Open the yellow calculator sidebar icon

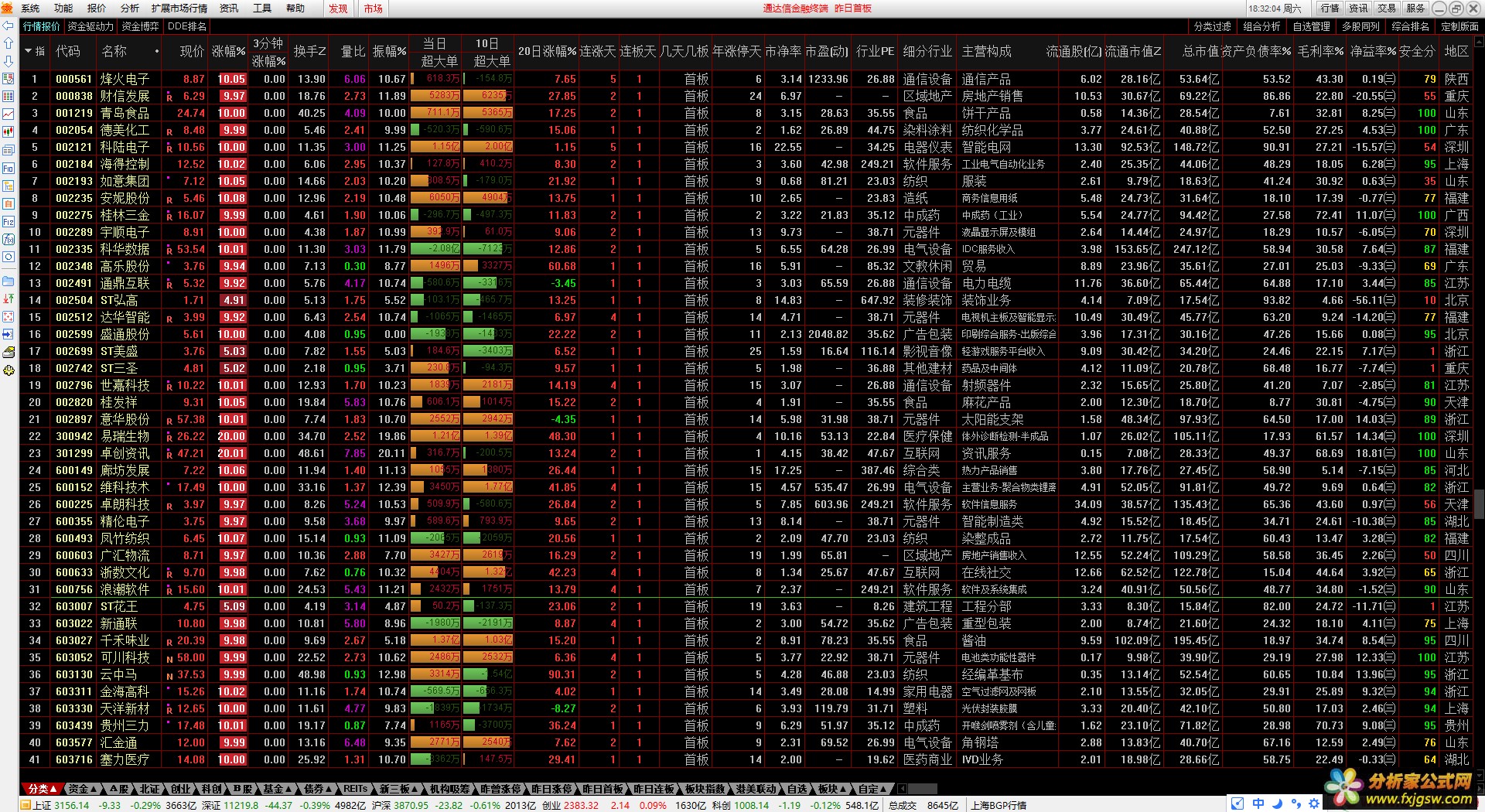9,352
